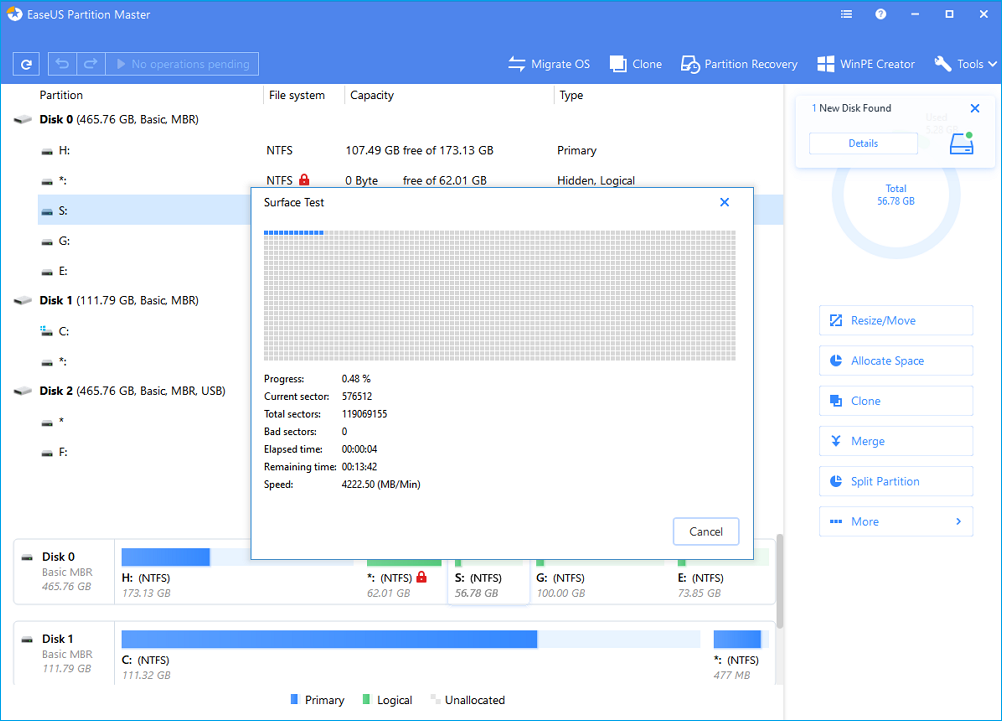Click the Capacity column header

pyautogui.click(x=372, y=95)
